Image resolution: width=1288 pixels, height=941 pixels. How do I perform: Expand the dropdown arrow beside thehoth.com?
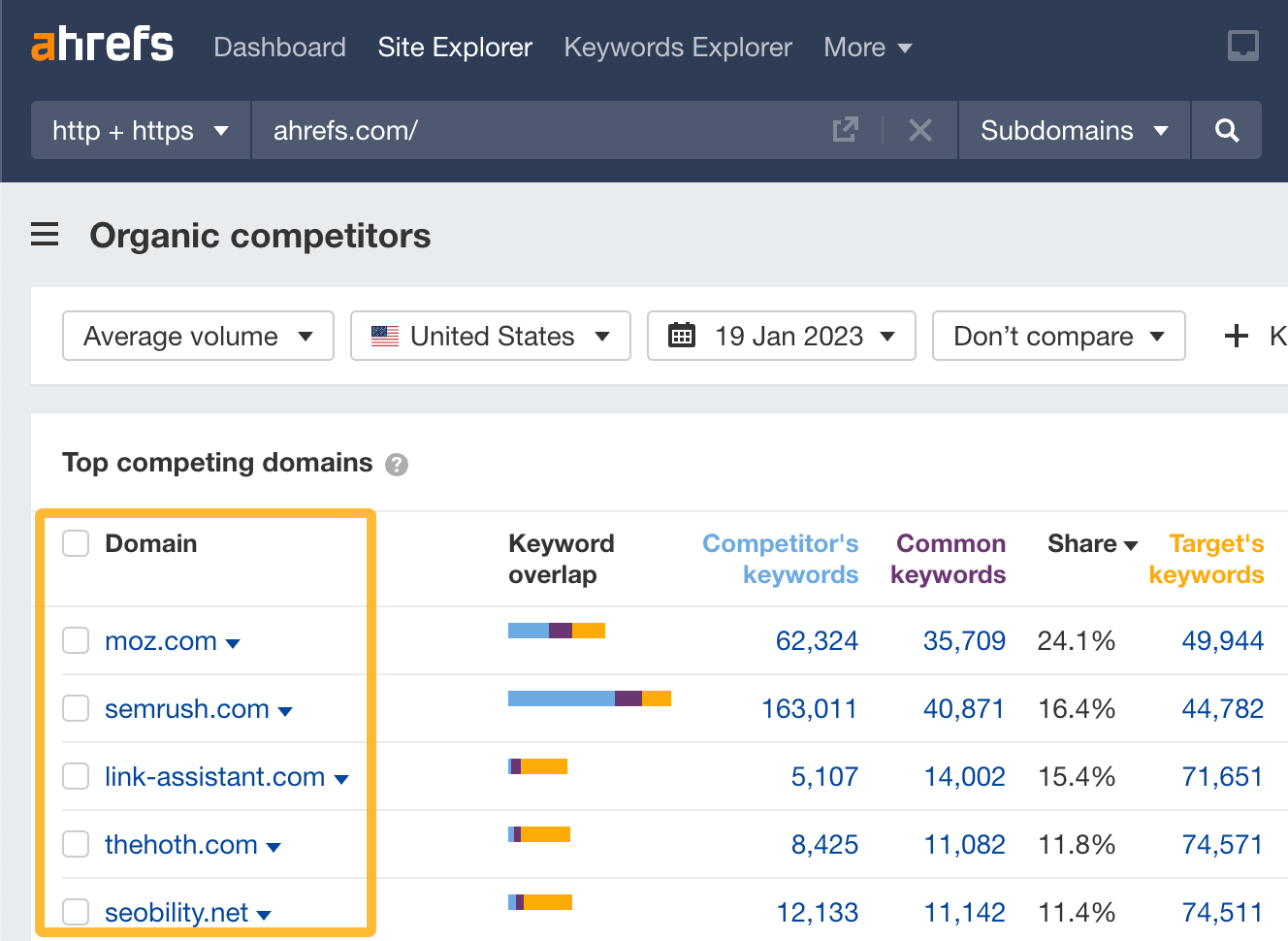pyautogui.click(x=274, y=845)
